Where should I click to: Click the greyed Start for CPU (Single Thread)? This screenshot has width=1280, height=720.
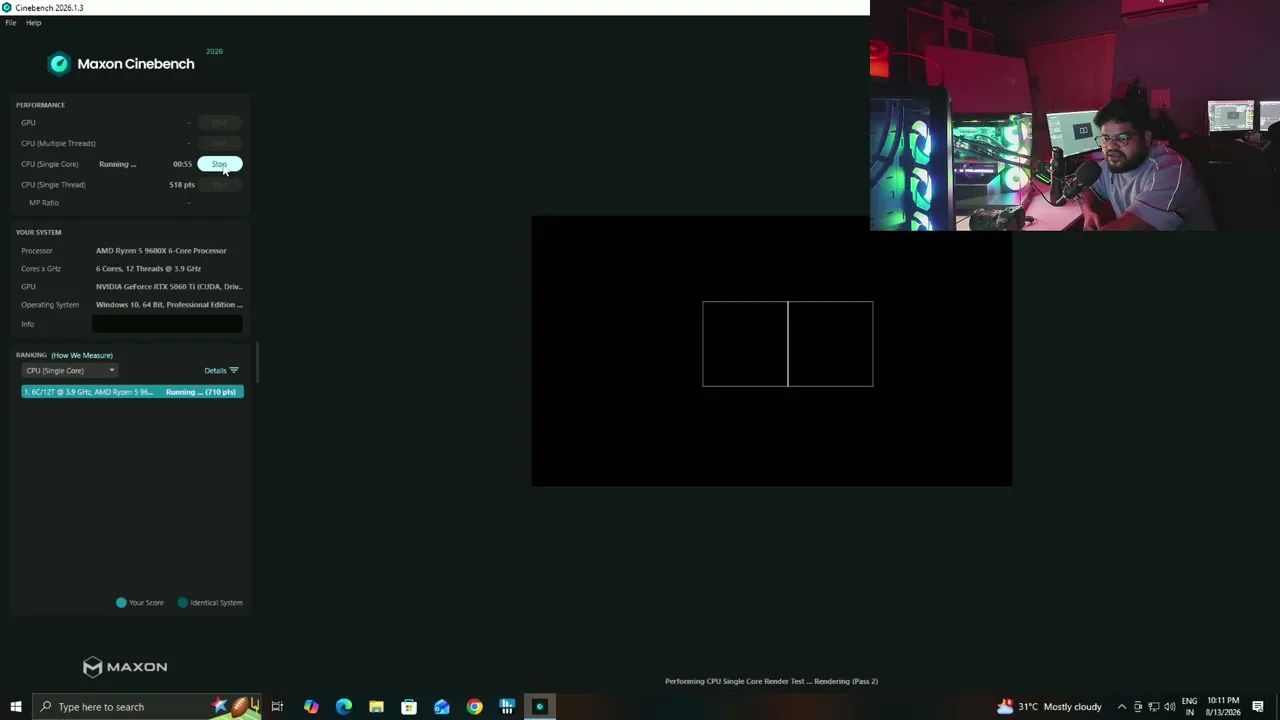pos(219,185)
